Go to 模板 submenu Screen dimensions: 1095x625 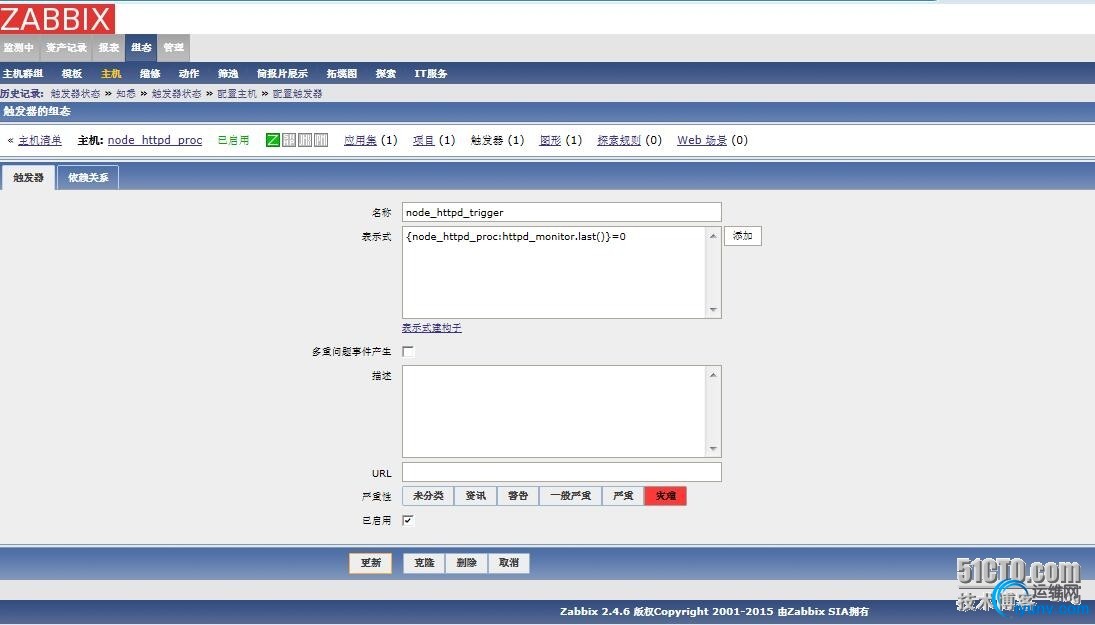[72, 73]
